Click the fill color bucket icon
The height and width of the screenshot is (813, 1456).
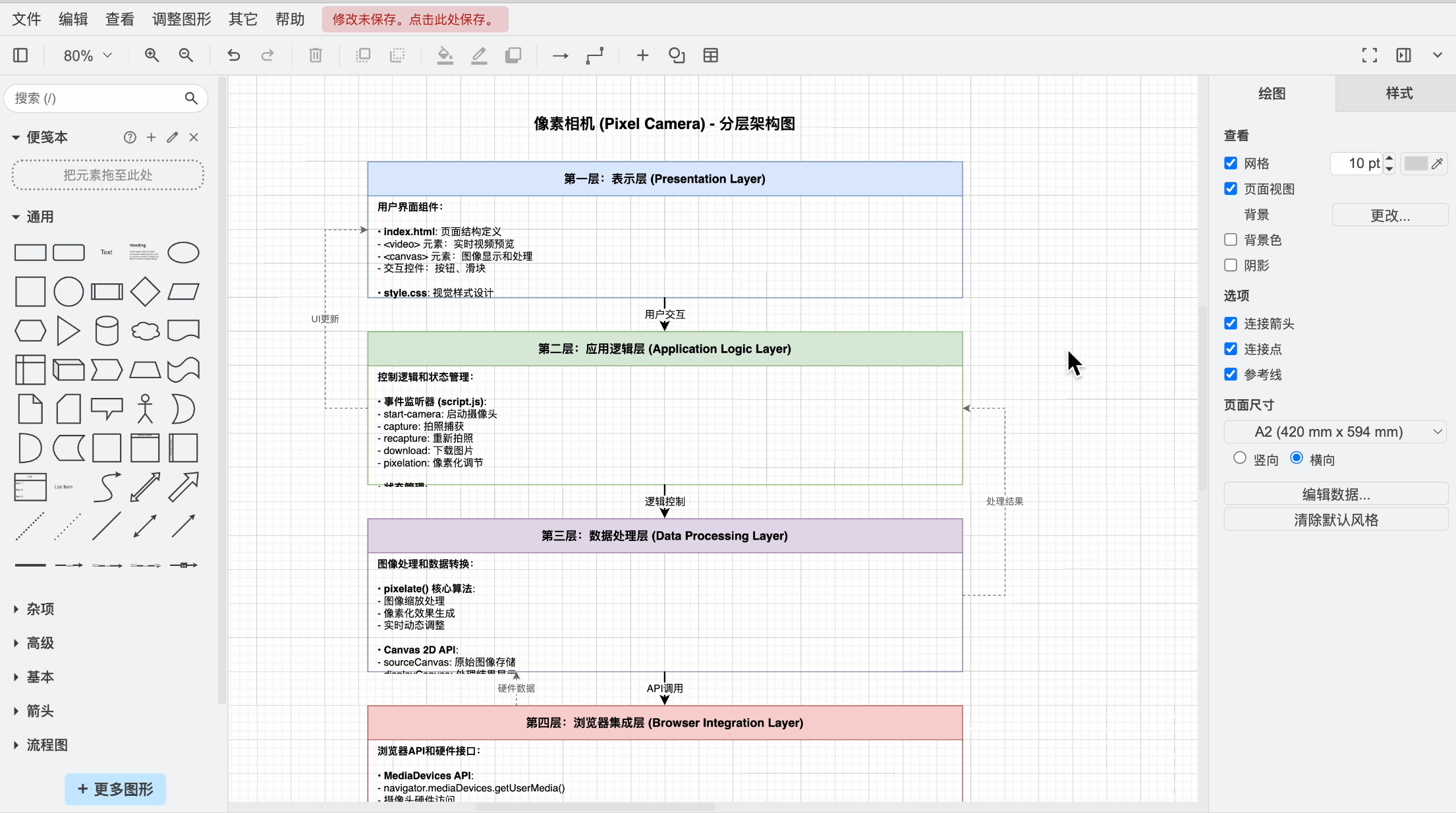445,55
